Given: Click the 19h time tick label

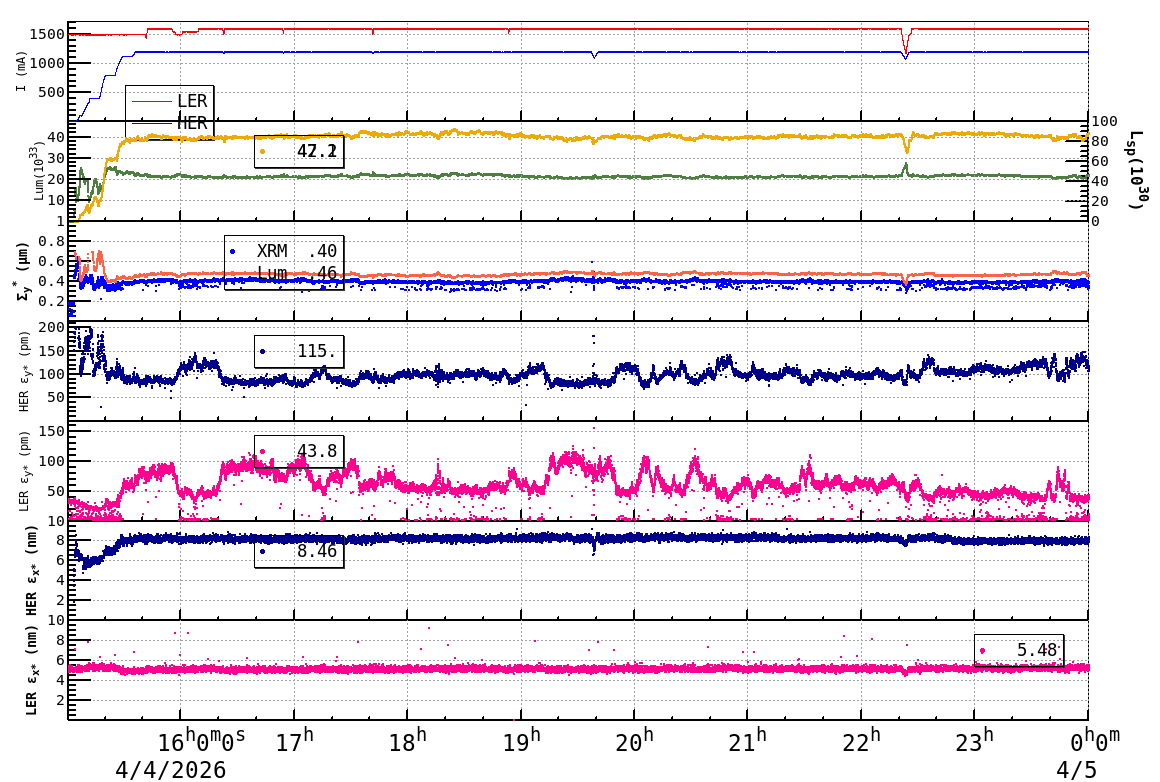Looking at the screenshot, I should pos(522,741).
